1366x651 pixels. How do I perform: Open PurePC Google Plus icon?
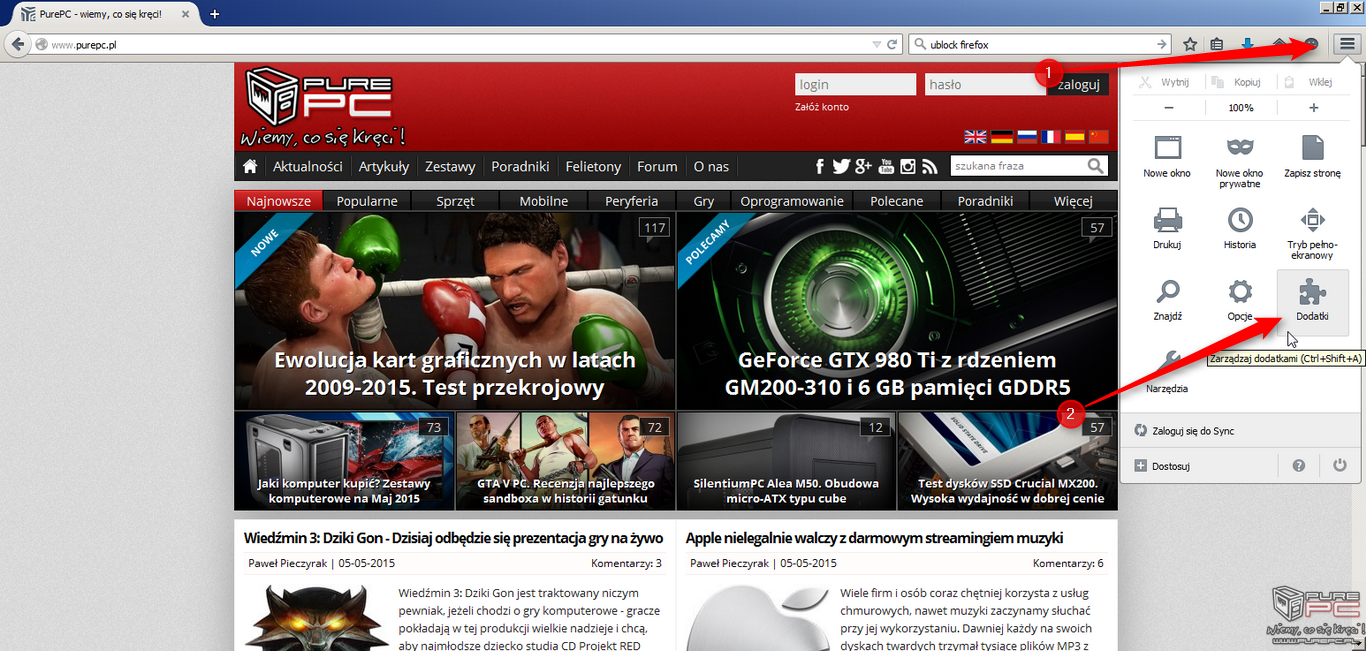864,166
